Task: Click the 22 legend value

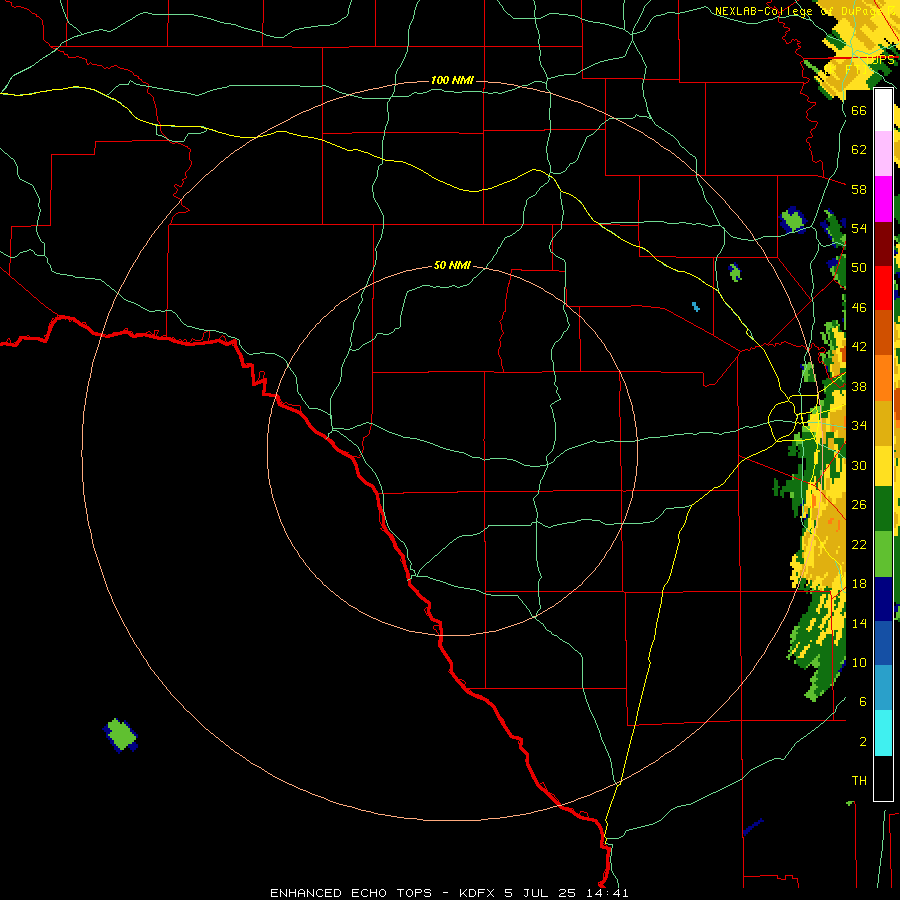Action: (859, 544)
